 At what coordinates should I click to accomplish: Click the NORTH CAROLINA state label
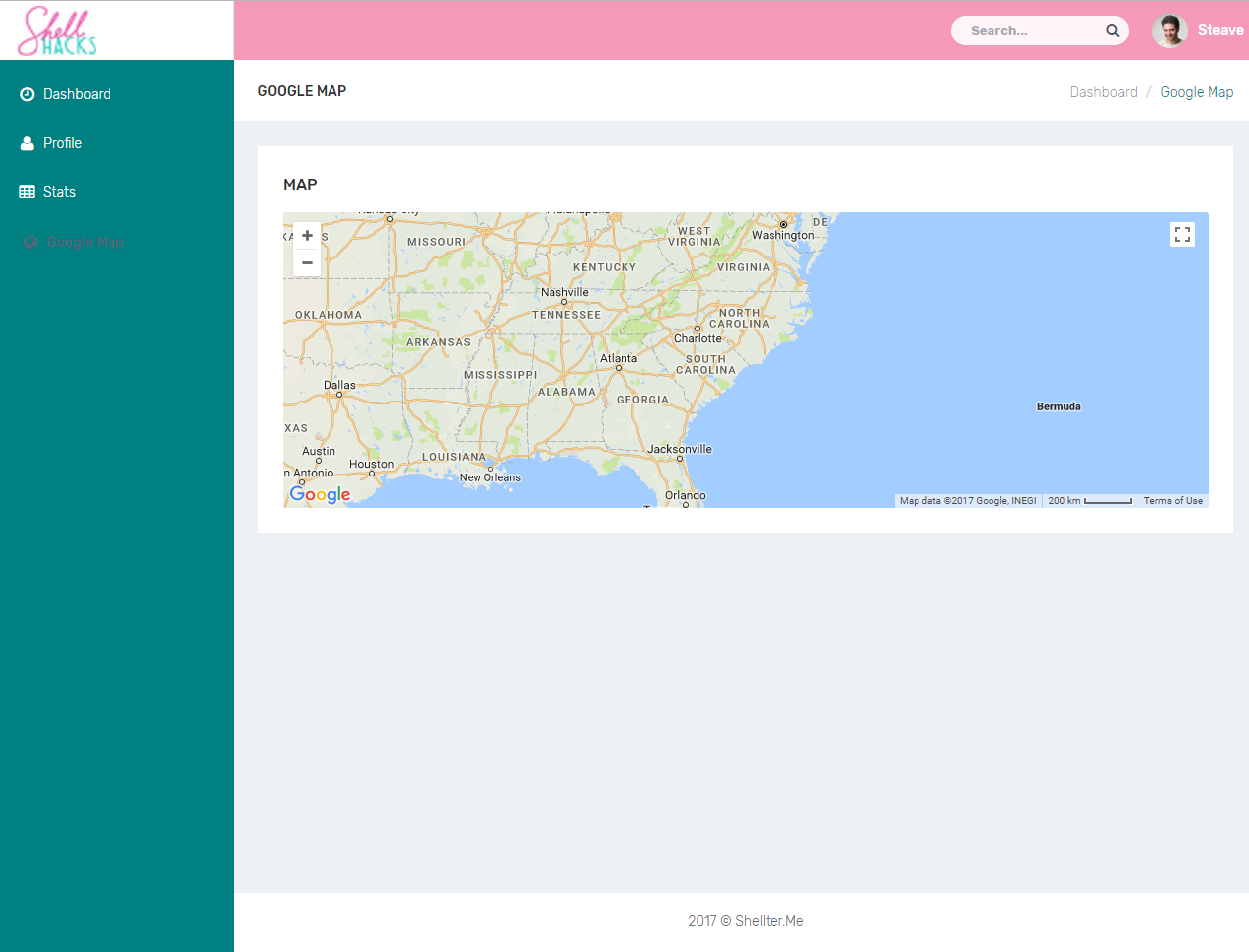click(739, 318)
